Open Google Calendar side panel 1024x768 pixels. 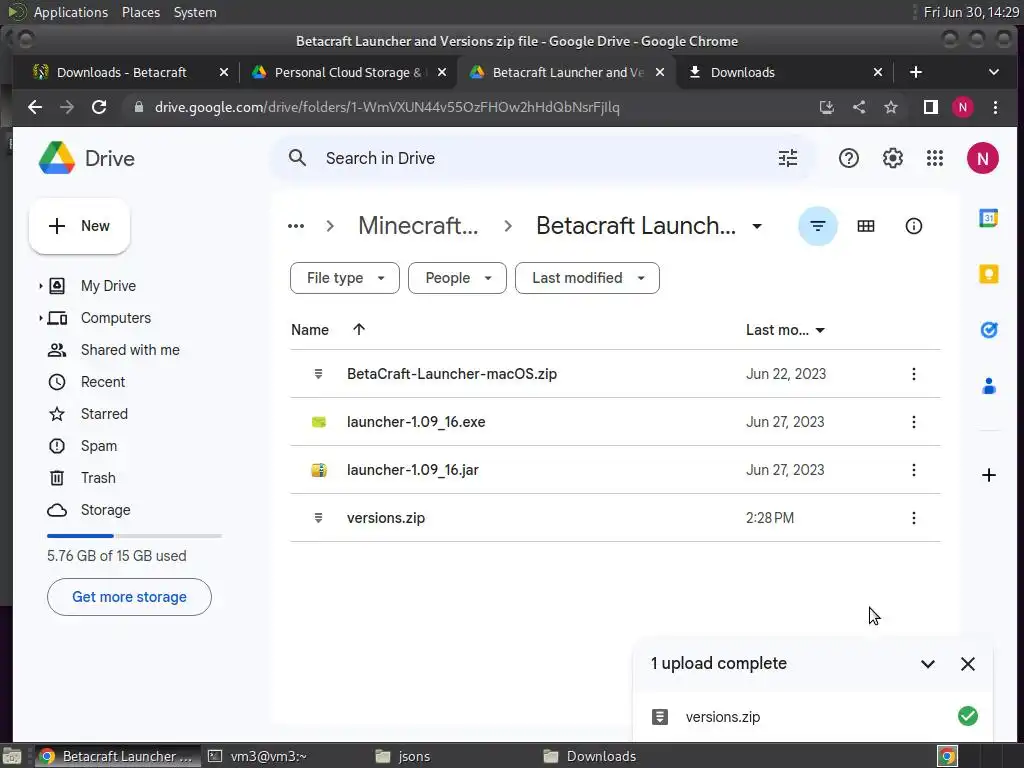tap(988, 217)
